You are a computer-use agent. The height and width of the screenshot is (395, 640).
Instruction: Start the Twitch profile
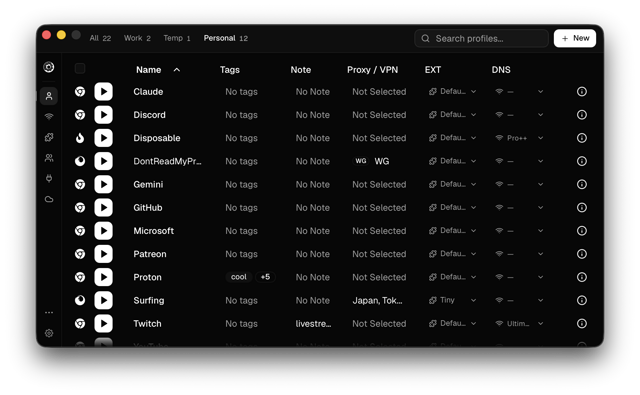click(x=104, y=324)
